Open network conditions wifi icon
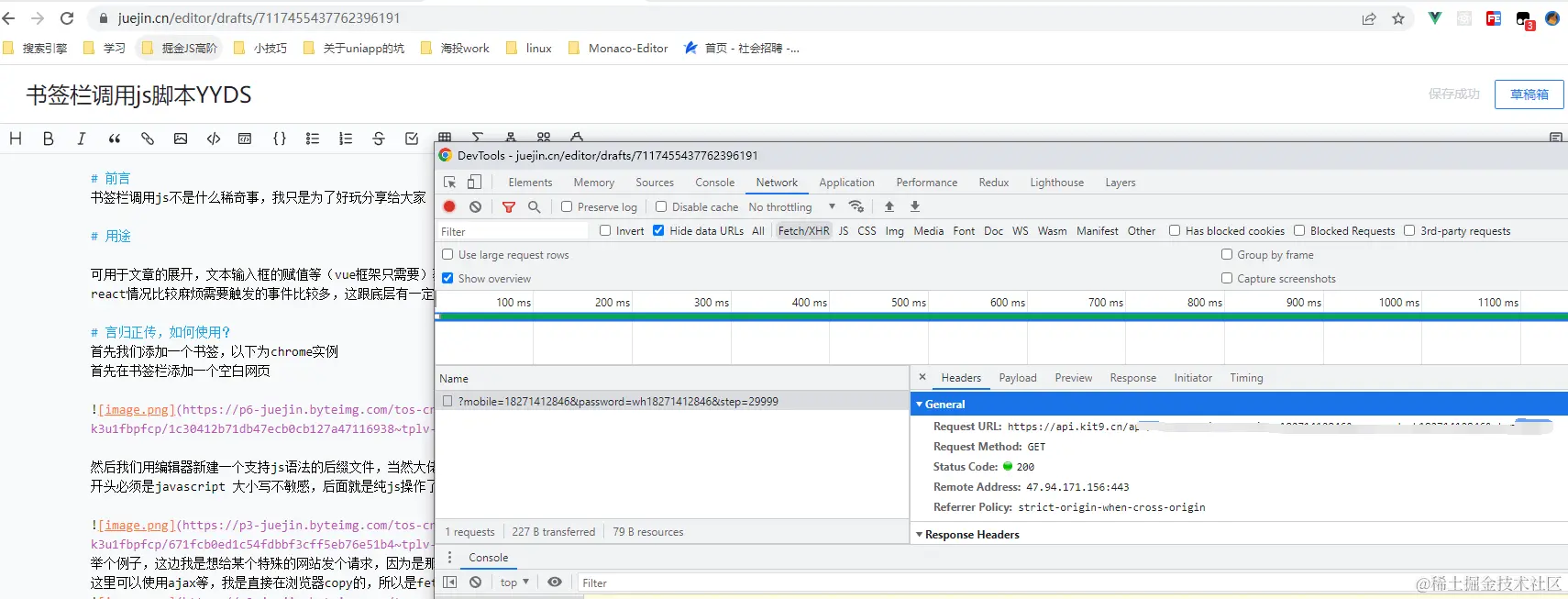Viewport: 1568px width, 599px height. [x=856, y=206]
